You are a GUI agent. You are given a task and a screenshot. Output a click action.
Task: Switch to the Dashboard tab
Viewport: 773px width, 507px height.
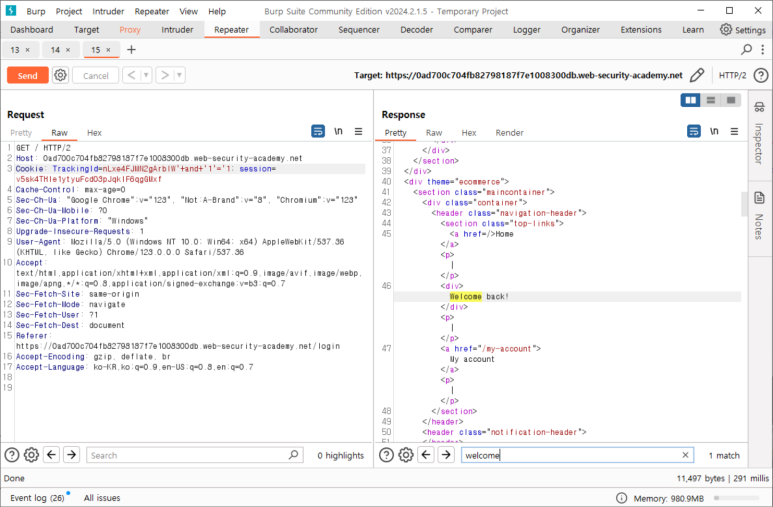pos(32,30)
